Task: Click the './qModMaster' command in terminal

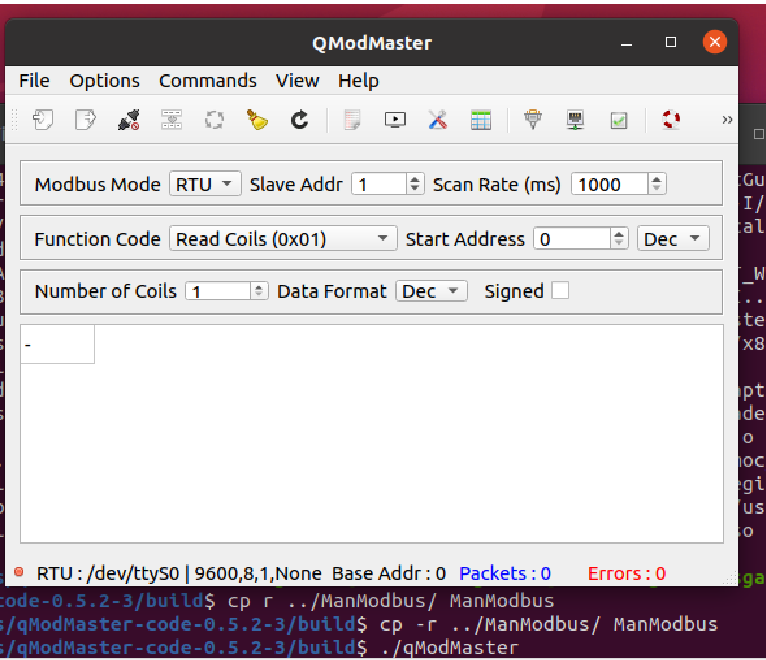Action: pyautogui.click(x=449, y=648)
